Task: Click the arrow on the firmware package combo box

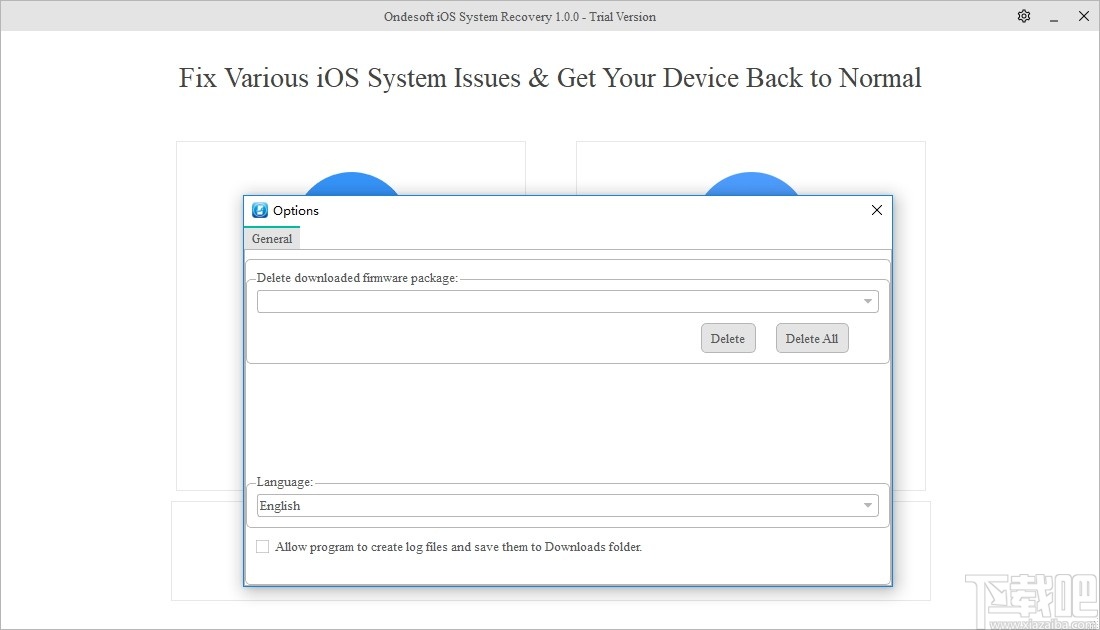Action: tap(867, 300)
